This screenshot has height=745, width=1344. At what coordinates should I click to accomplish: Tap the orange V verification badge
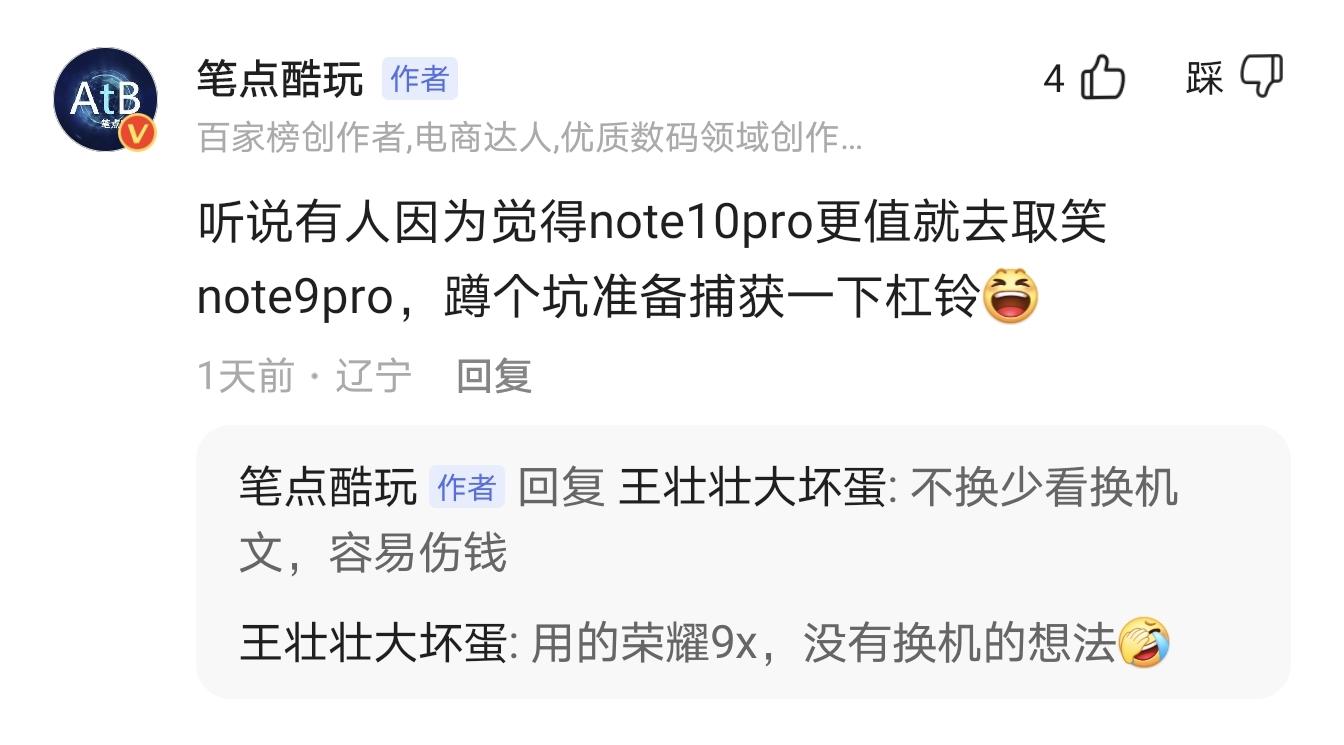139,133
